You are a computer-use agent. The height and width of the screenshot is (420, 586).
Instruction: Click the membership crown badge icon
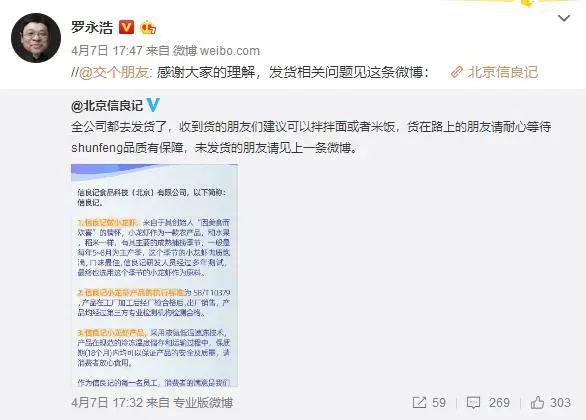(148, 27)
